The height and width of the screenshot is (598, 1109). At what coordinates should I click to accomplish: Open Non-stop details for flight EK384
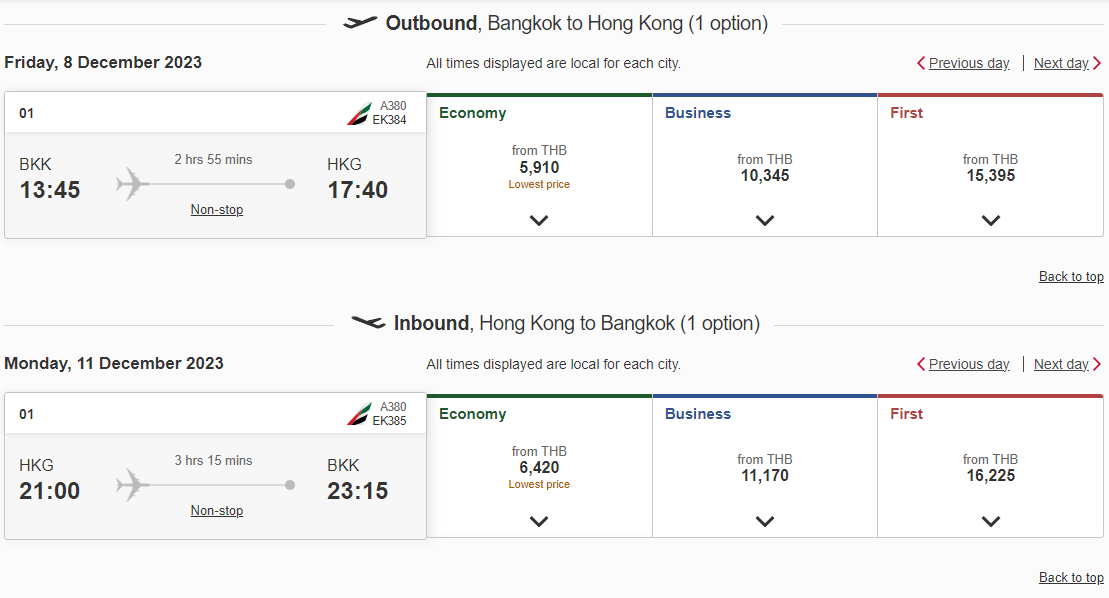216,209
